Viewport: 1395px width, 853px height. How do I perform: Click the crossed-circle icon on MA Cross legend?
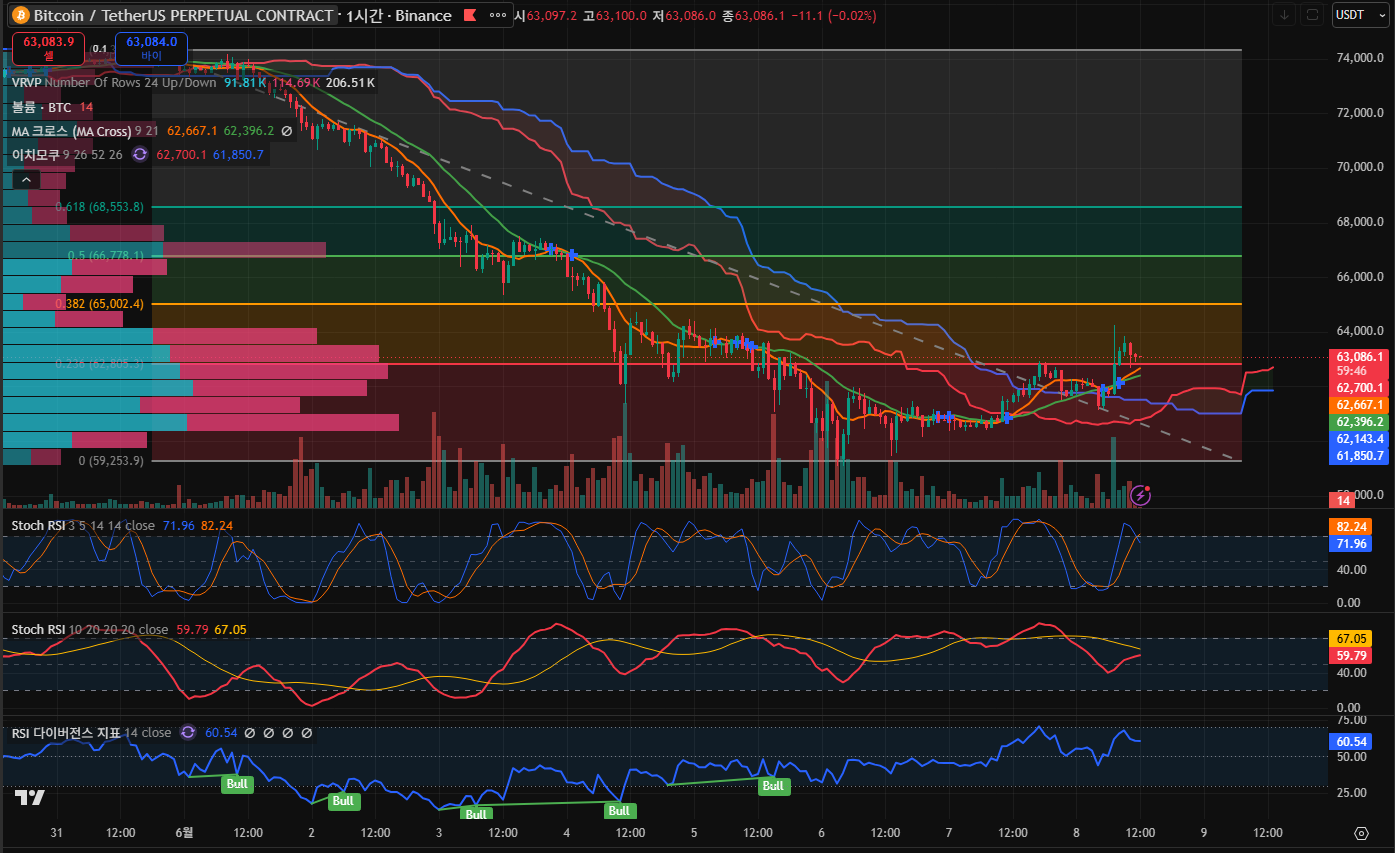[287, 131]
